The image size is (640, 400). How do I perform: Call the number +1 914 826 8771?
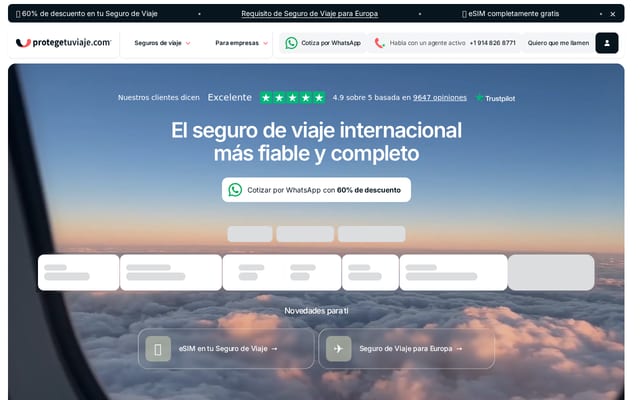[493, 43]
